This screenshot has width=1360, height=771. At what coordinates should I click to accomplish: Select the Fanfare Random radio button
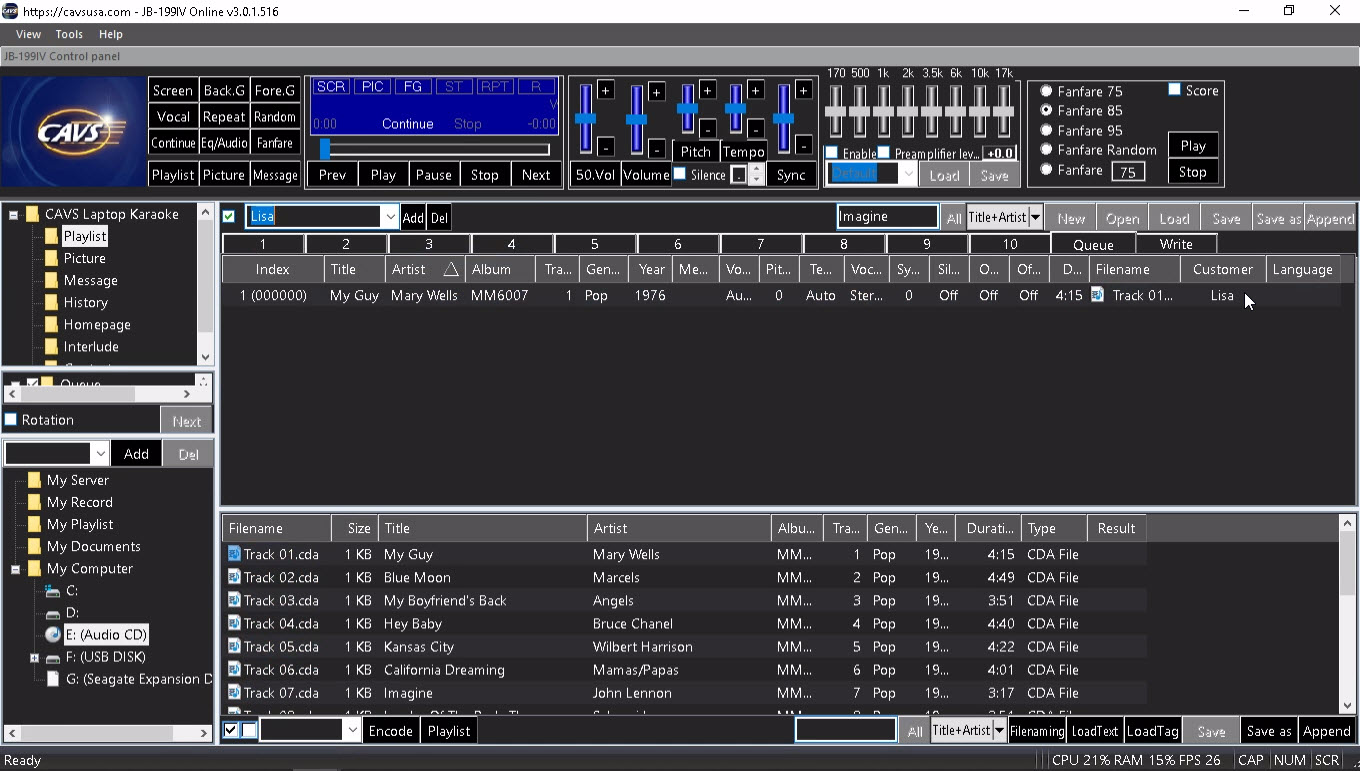click(x=1046, y=149)
